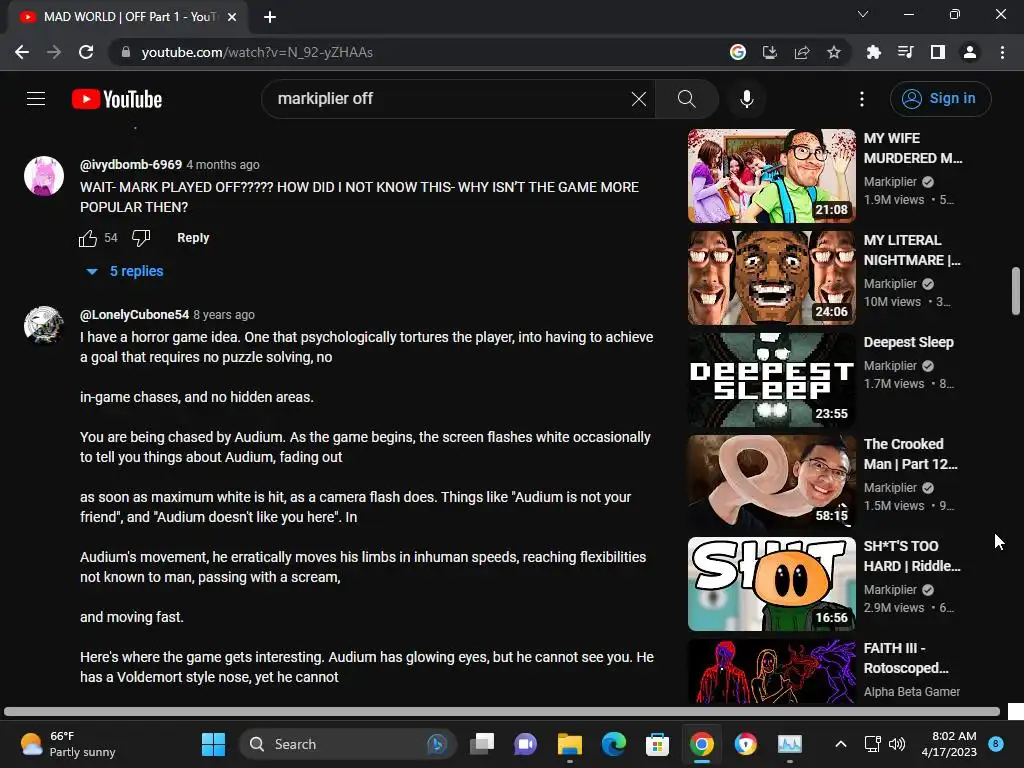
Task: Go to YouTube home via logo
Action: pyautogui.click(x=117, y=99)
